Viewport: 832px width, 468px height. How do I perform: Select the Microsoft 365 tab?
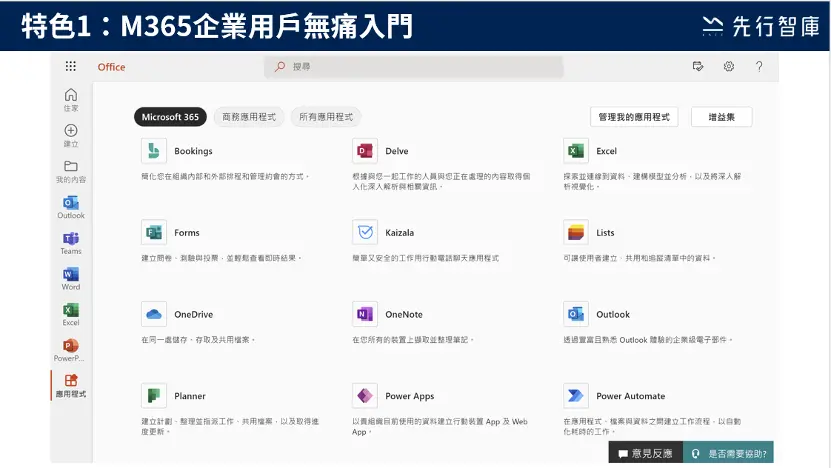coord(170,117)
